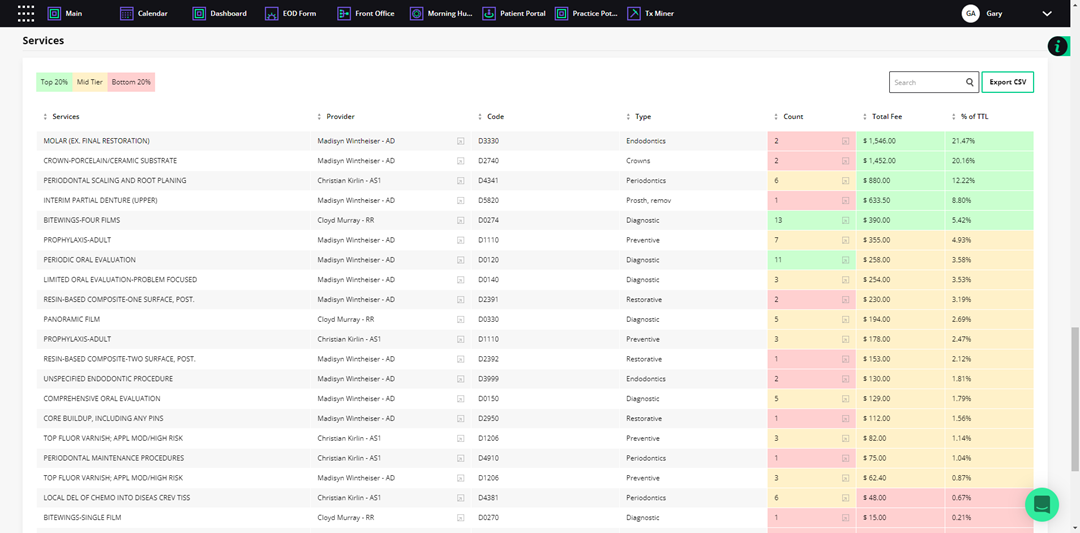Click the Calendar icon in top bar

[126, 14]
